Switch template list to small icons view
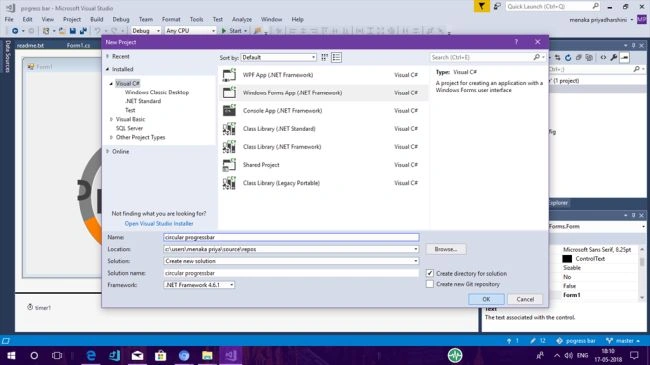The image size is (650, 365). coord(325,57)
